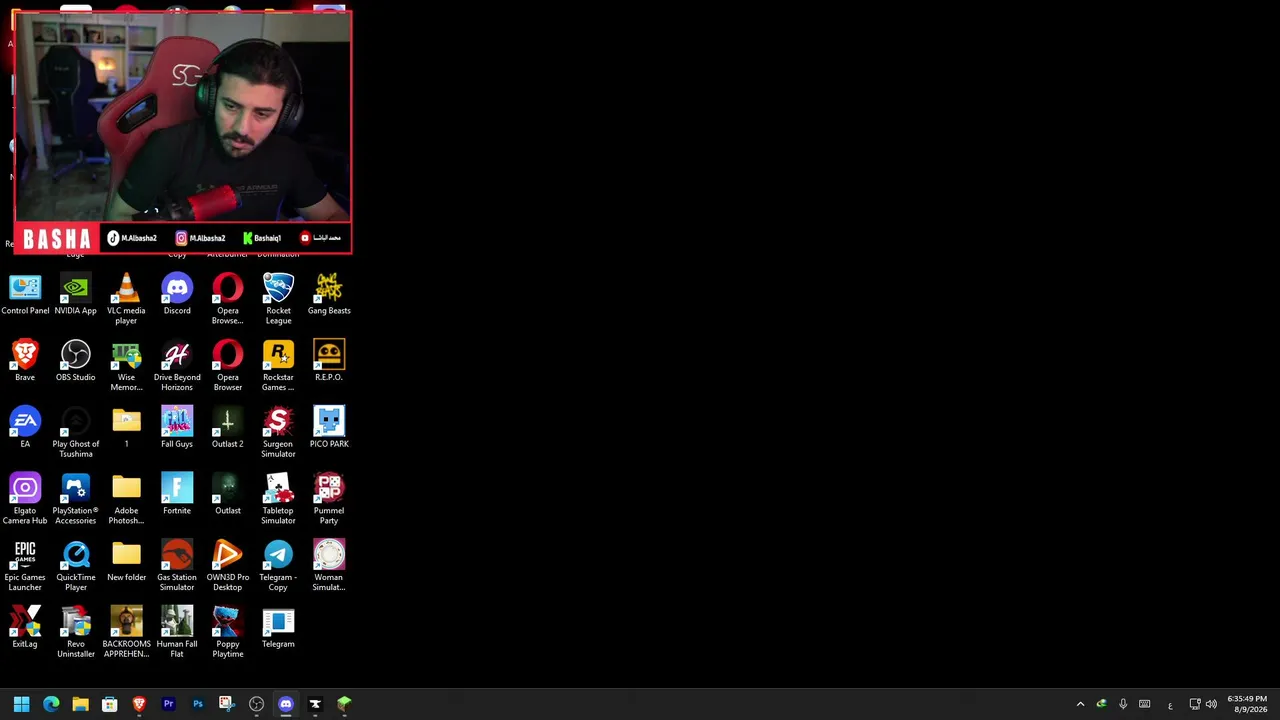Viewport: 1280px width, 720px height.
Task: Open the Windows Start menu
Action: (21, 704)
